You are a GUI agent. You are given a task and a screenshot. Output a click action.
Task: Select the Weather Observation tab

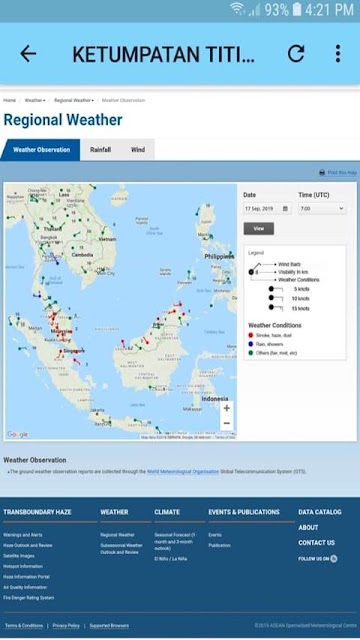[x=41, y=150]
